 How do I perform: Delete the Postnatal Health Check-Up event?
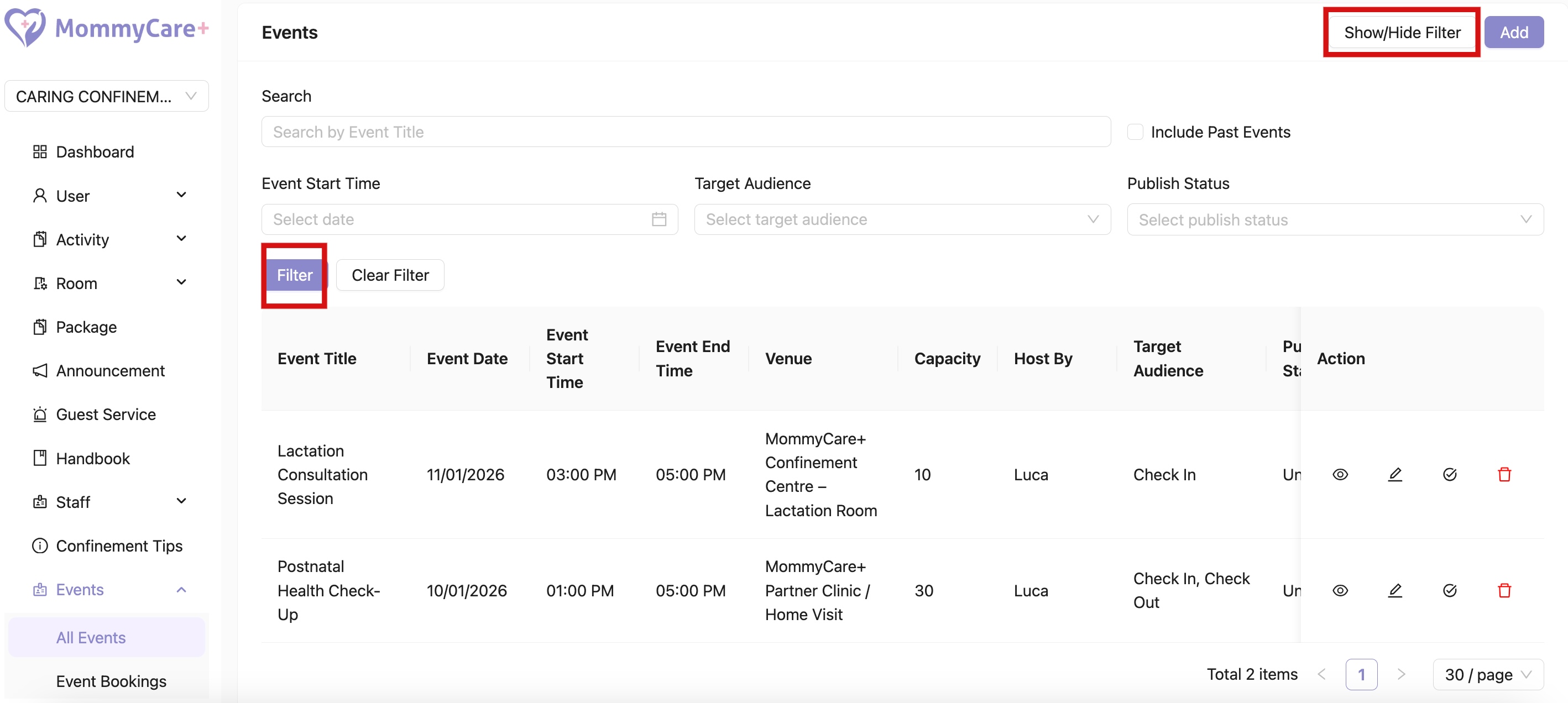click(1504, 590)
